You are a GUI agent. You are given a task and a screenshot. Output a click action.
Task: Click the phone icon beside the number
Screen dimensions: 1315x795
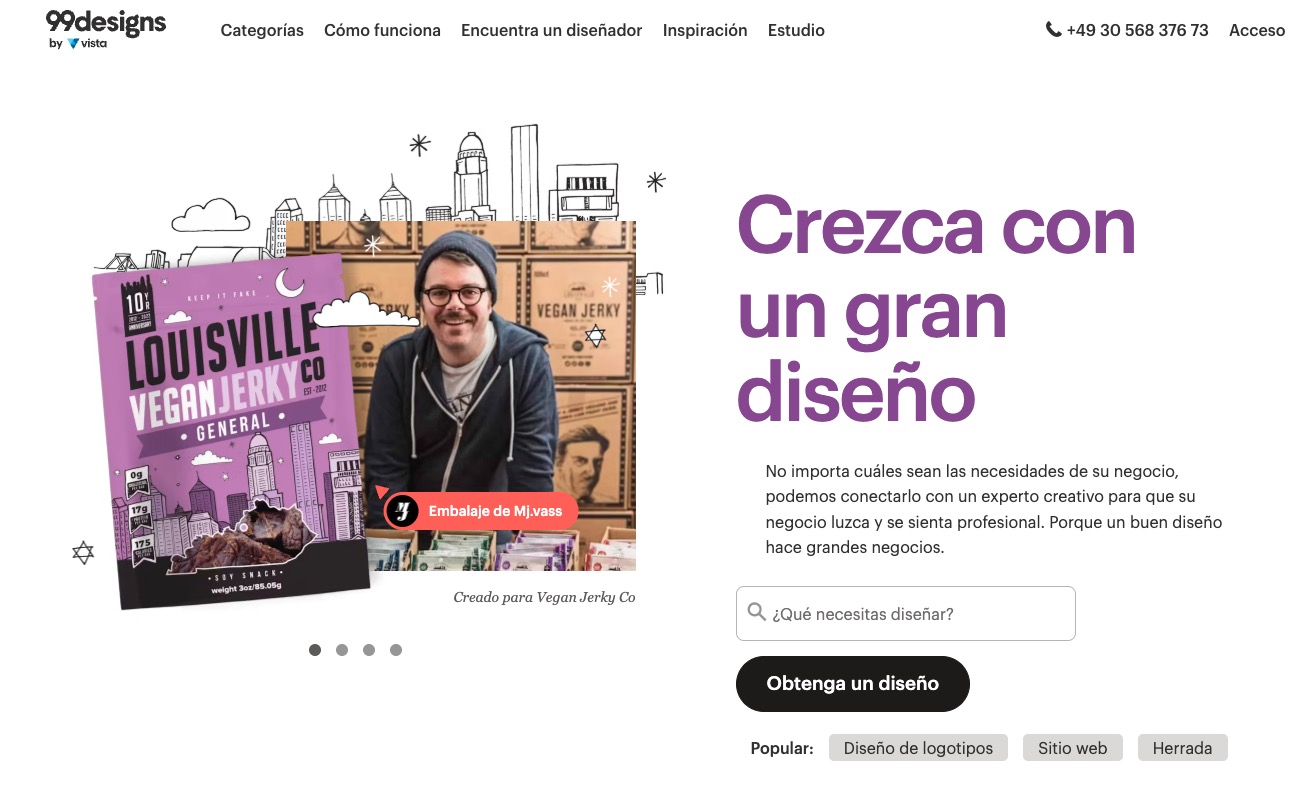tap(1053, 30)
